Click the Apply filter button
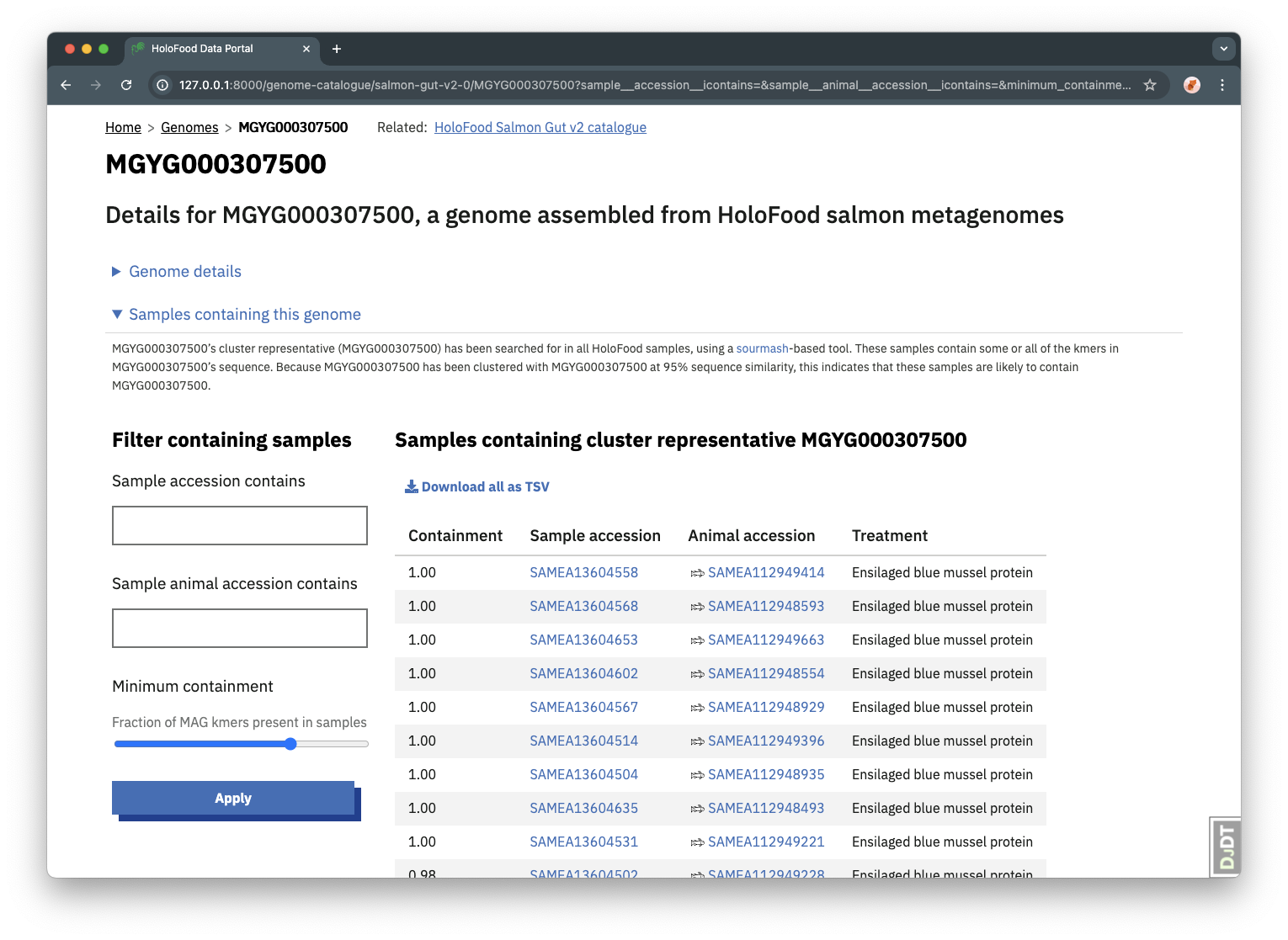This screenshot has width=1288, height=940. 233,799
